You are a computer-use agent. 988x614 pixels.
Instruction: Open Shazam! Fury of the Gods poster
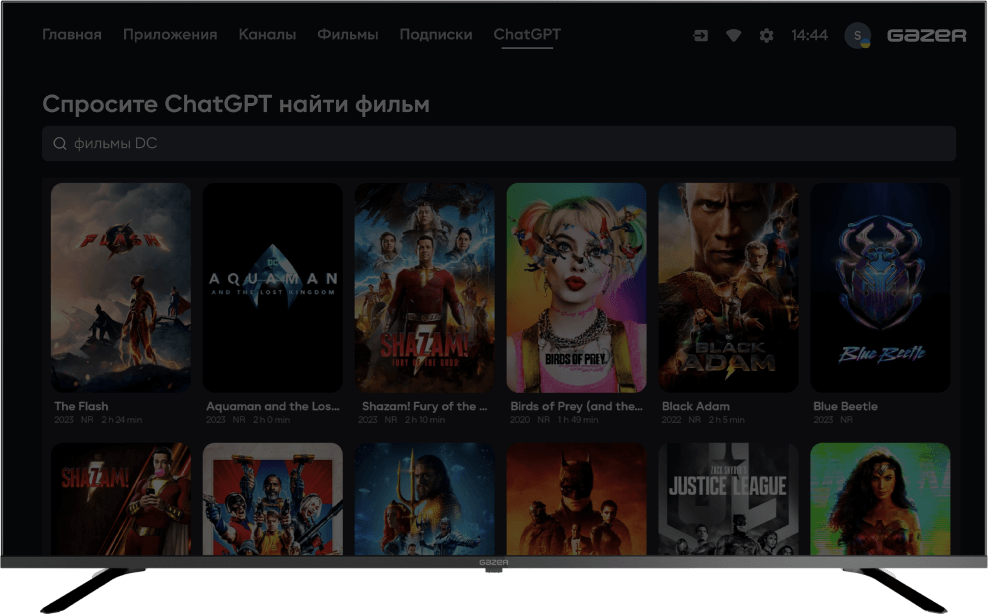(425, 287)
